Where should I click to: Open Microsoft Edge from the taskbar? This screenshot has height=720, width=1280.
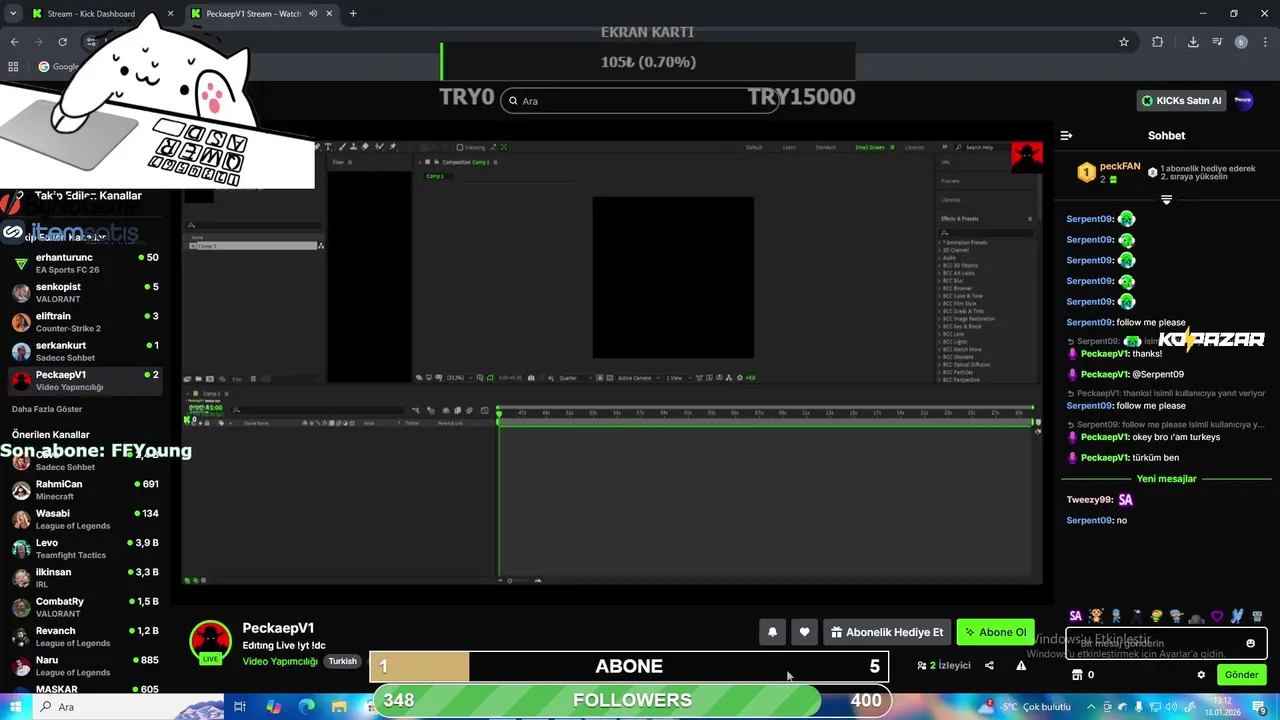click(306, 706)
